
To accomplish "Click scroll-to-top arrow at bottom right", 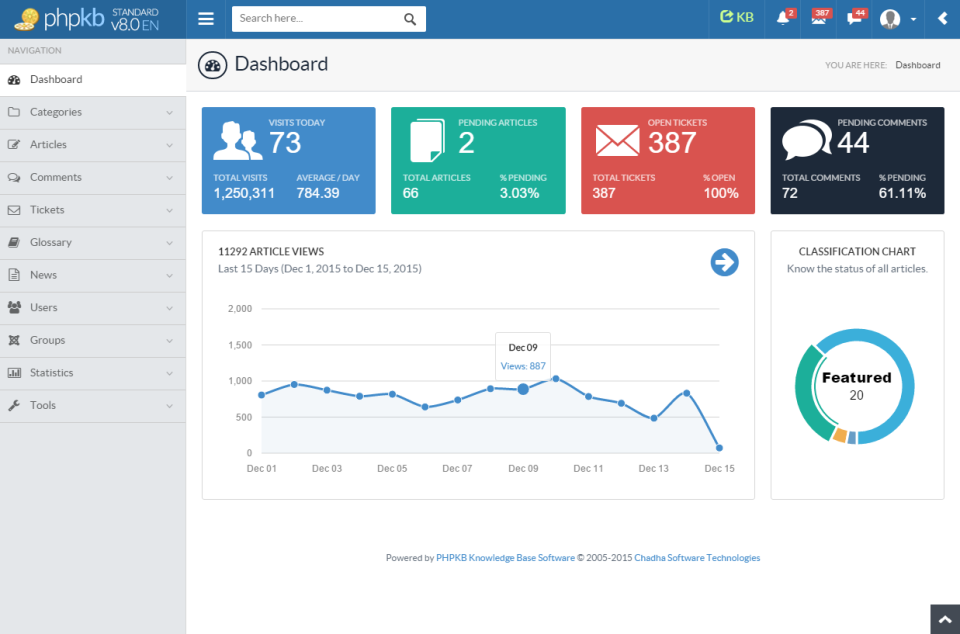I will [x=946, y=620].
